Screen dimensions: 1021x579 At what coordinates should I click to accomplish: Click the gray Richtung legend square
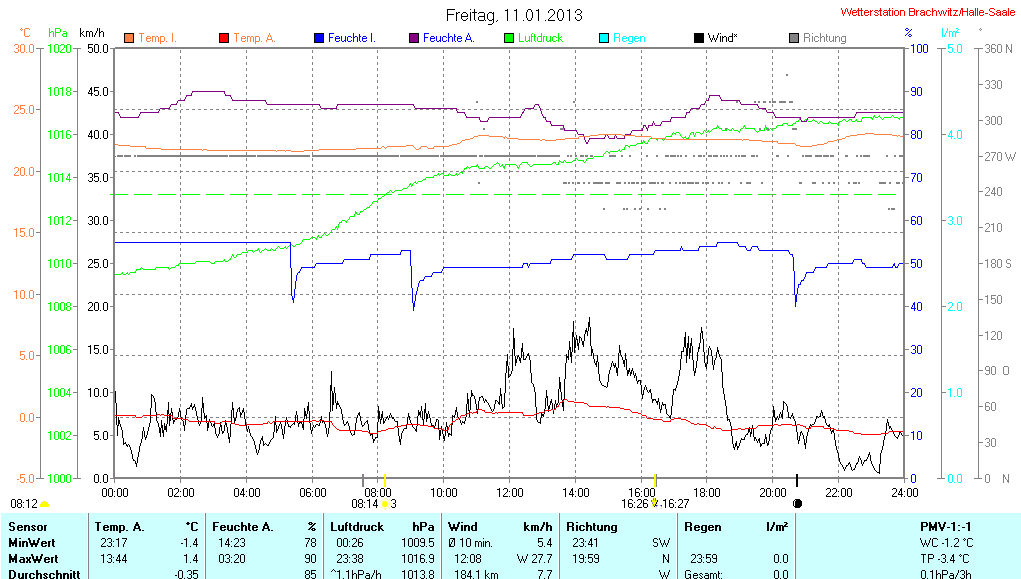pyautogui.click(x=793, y=38)
